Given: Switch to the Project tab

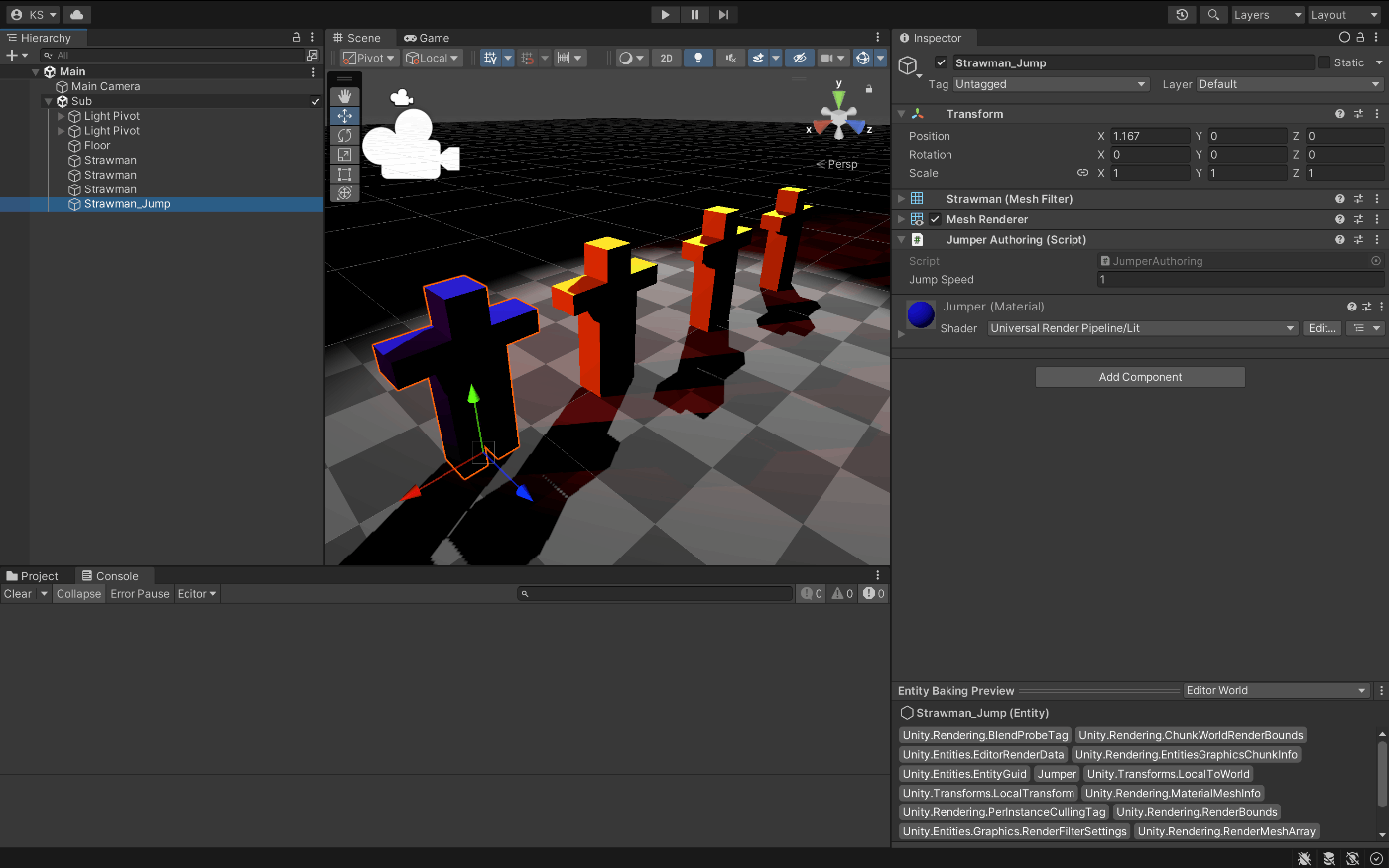Looking at the screenshot, I should point(33,576).
